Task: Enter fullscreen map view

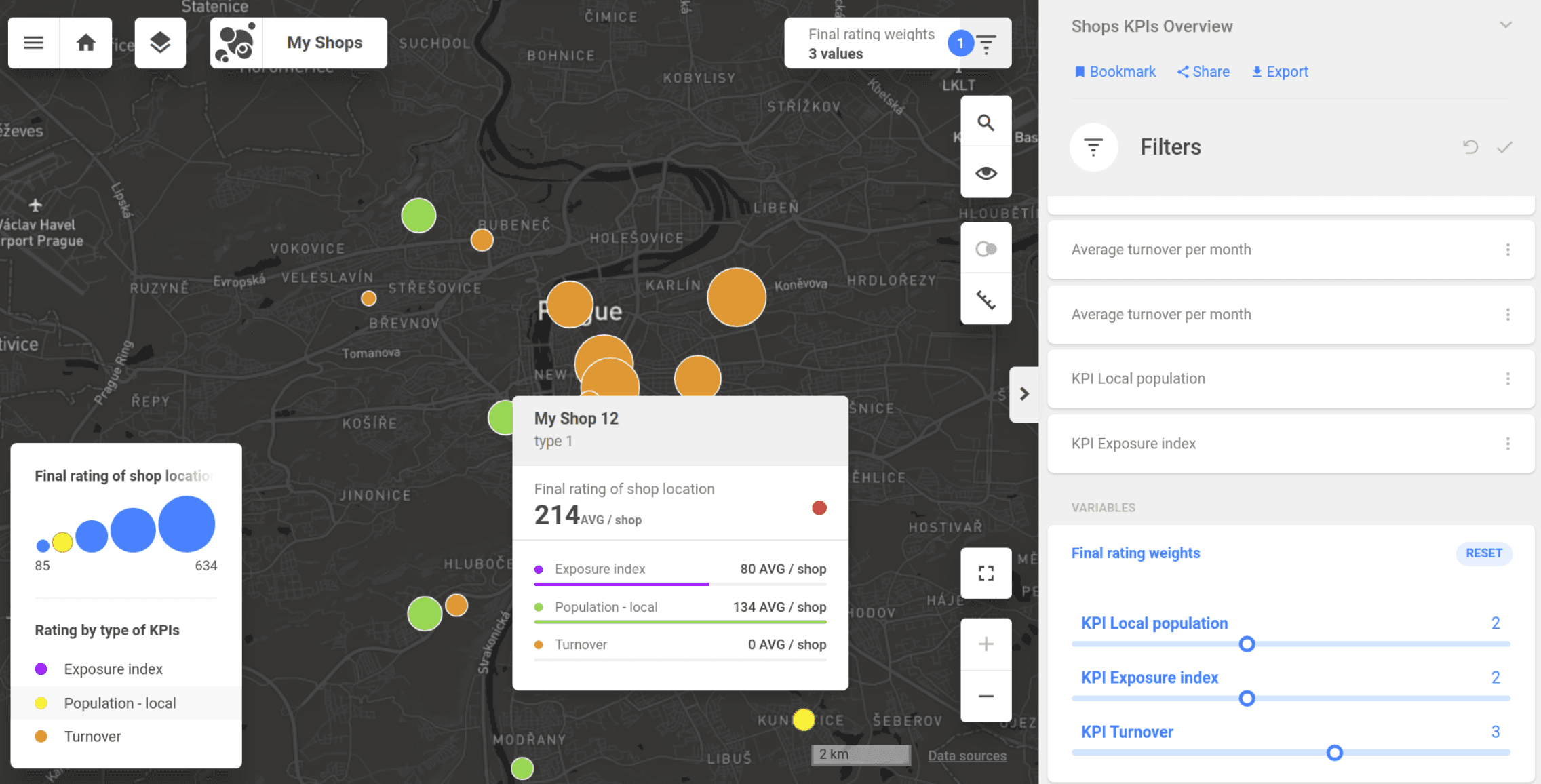Action: tap(986, 574)
